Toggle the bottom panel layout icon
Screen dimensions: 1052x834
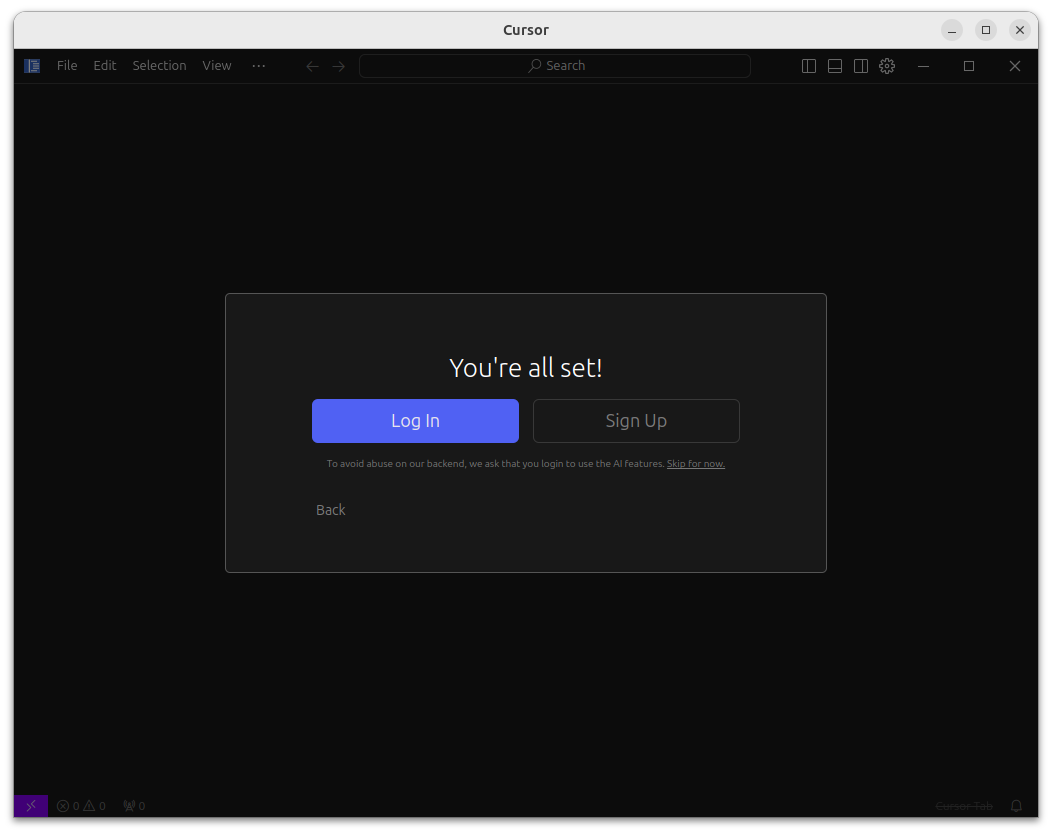tap(835, 66)
